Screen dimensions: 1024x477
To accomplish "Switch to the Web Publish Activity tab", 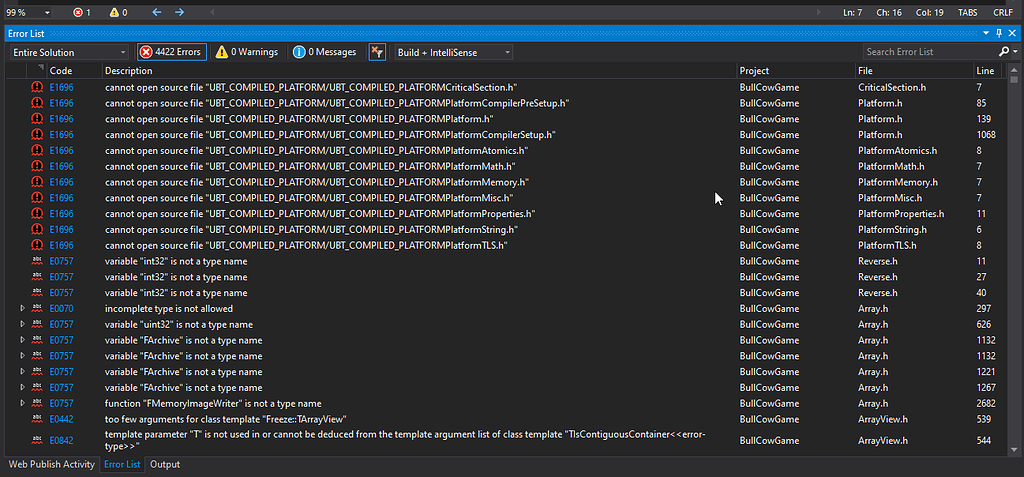I will pos(52,465).
